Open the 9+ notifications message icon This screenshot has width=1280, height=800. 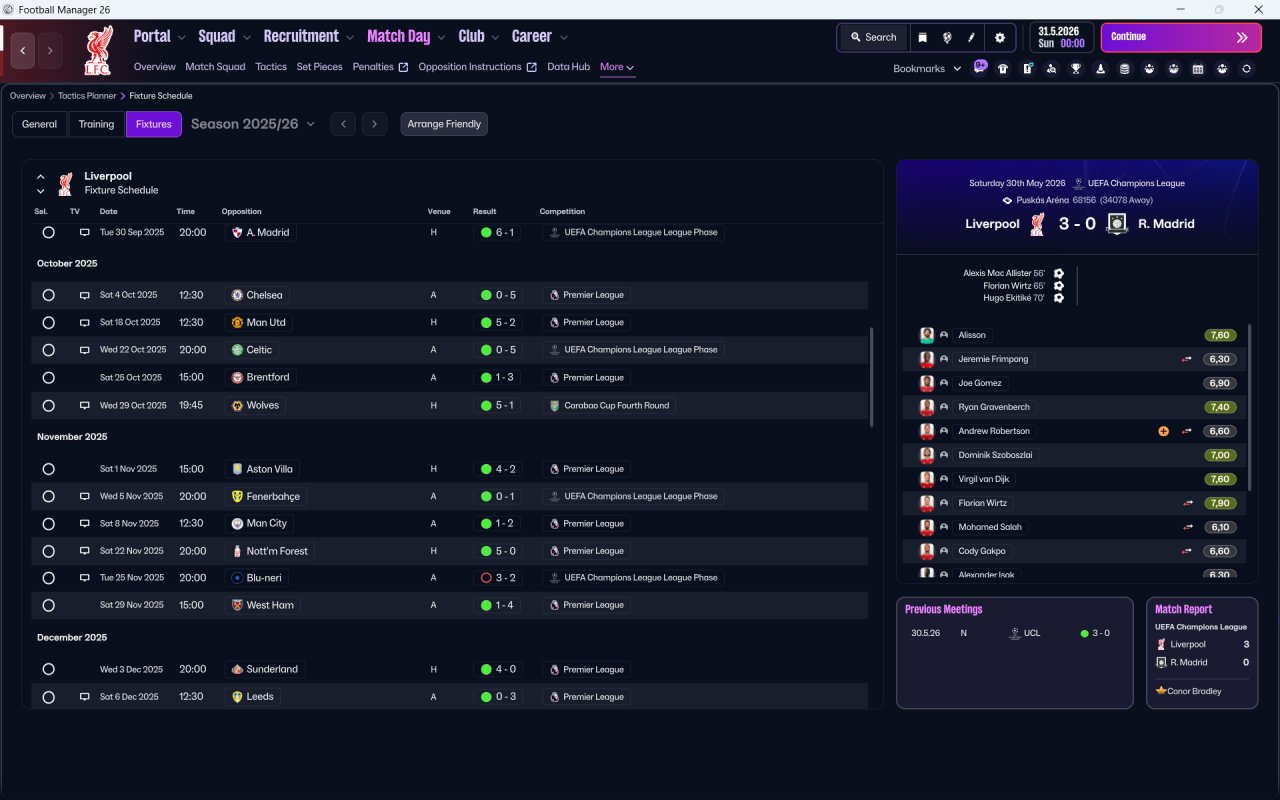980,67
